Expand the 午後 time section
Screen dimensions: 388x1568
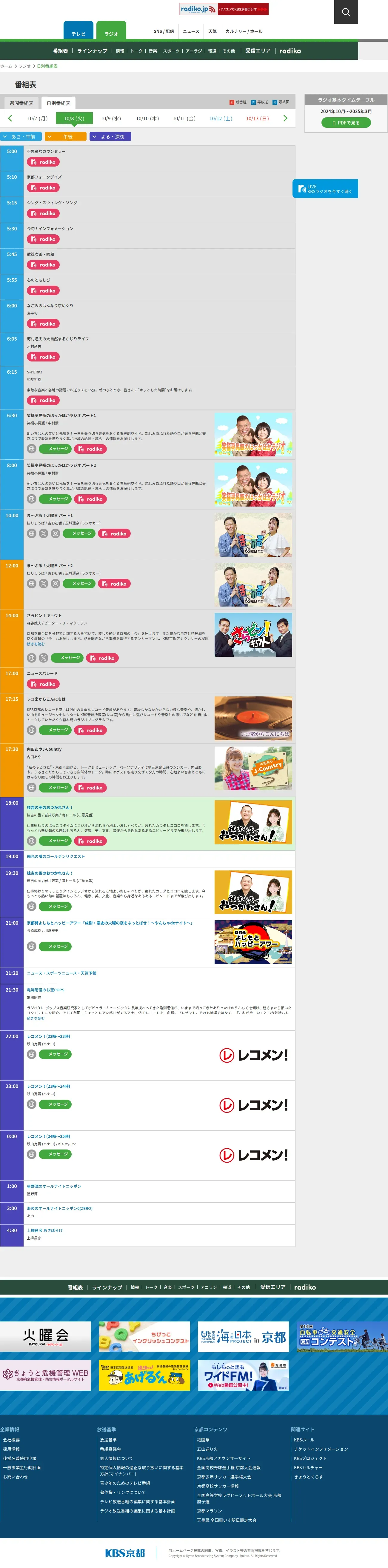pos(66,136)
